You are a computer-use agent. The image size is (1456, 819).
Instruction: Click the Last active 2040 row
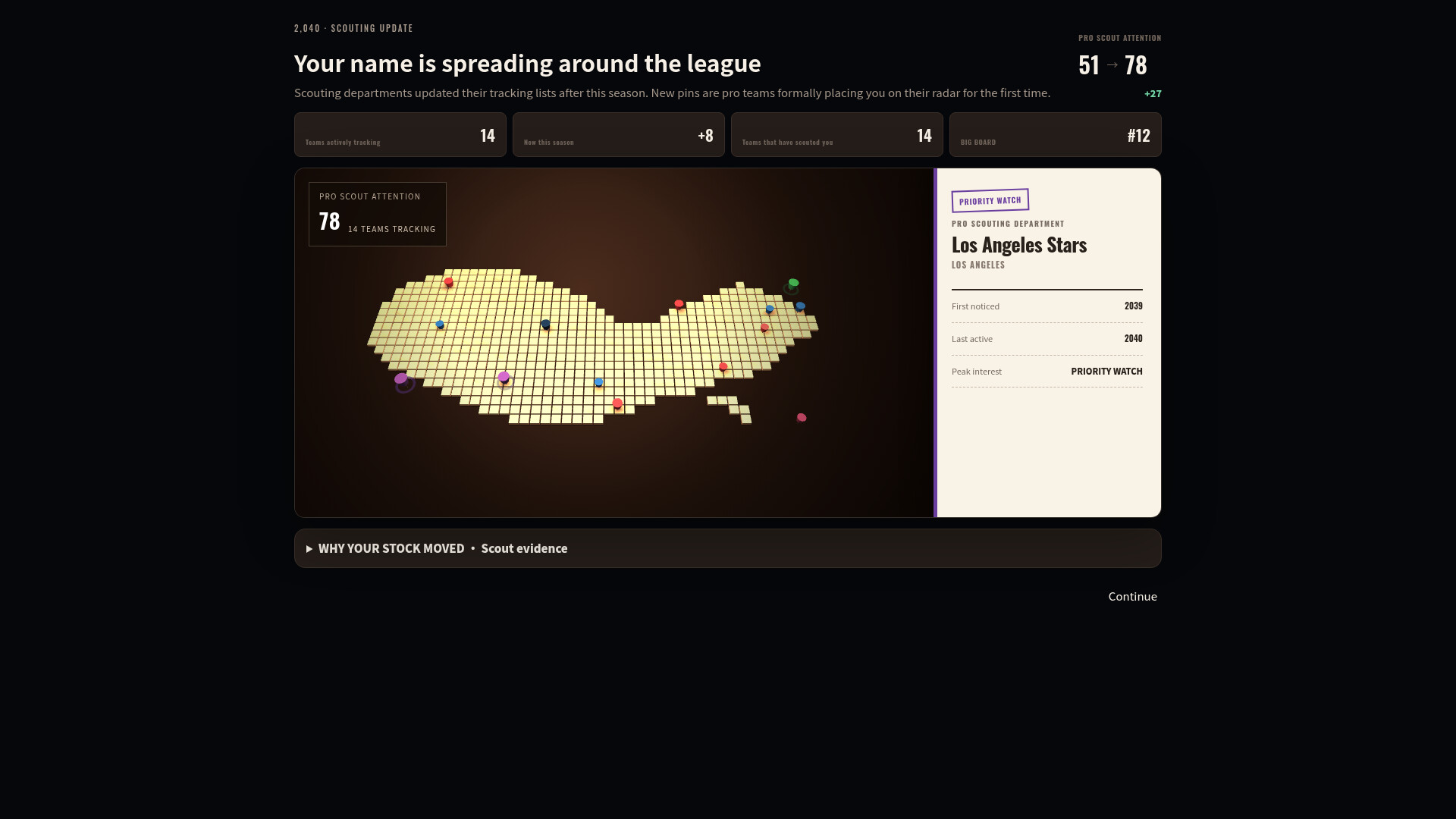[x=1047, y=339]
